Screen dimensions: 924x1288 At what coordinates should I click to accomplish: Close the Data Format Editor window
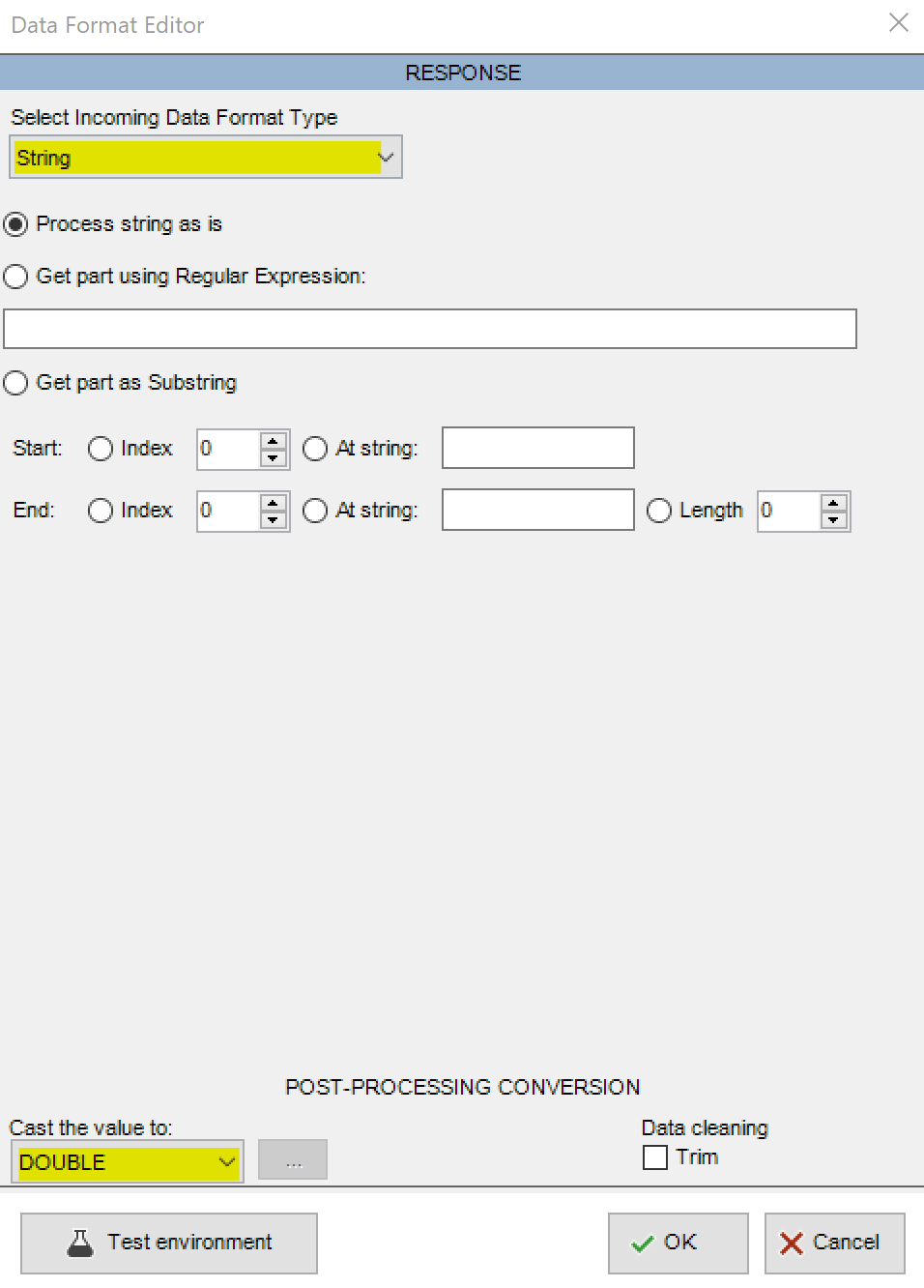899,22
